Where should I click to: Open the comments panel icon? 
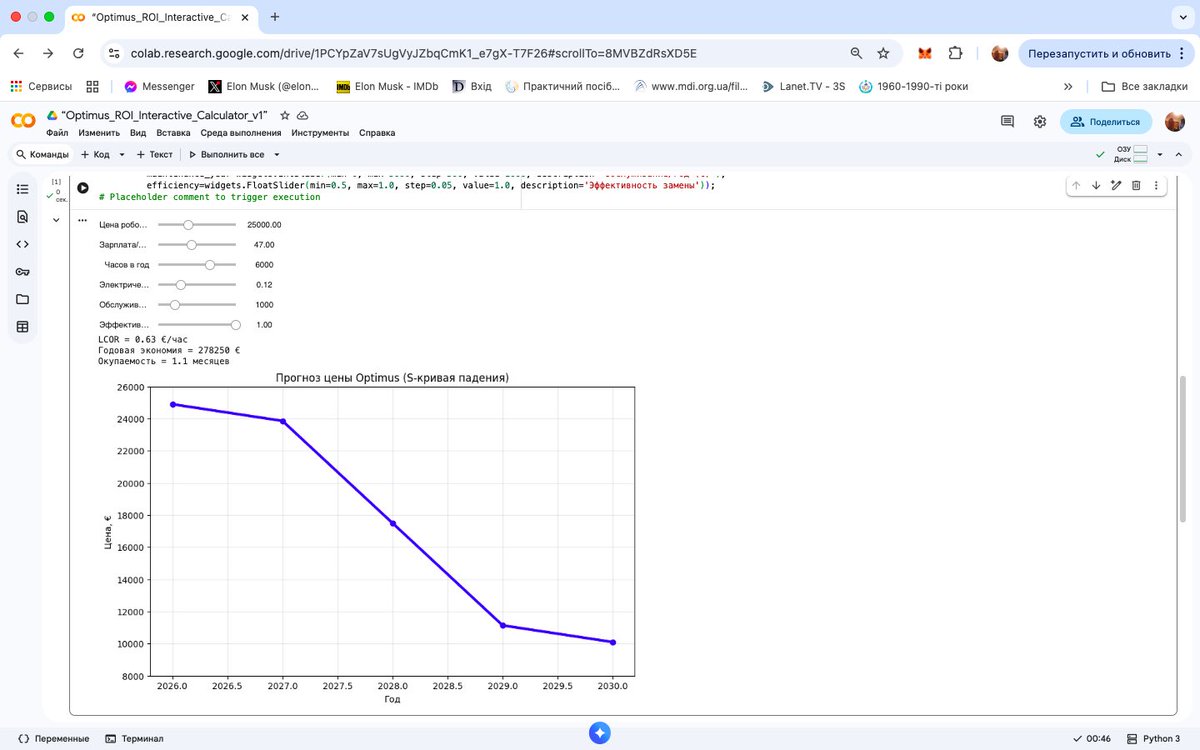tap(1008, 121)
